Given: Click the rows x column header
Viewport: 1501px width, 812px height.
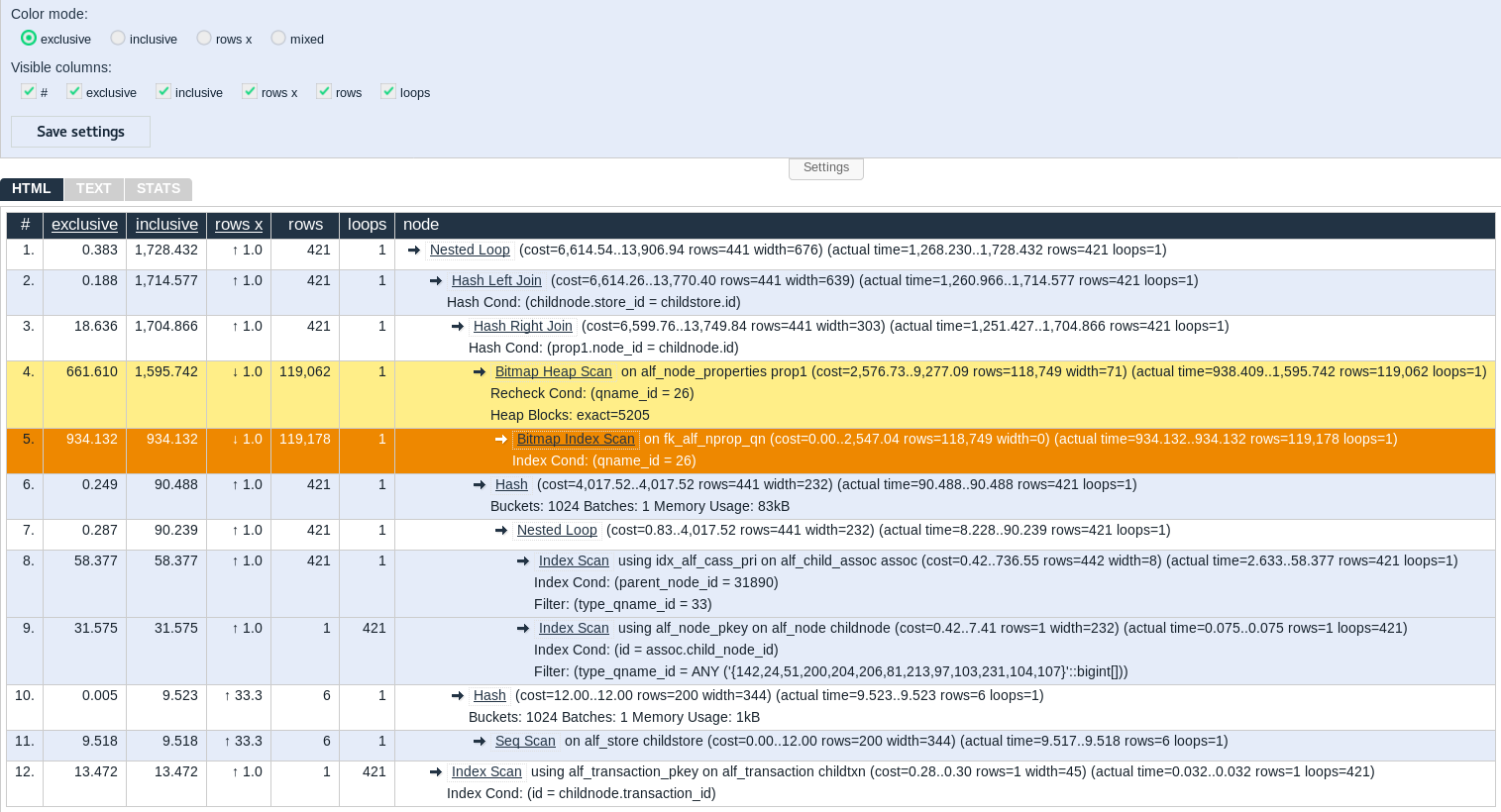Looking at the screenshot, I should tap(239, 225).
